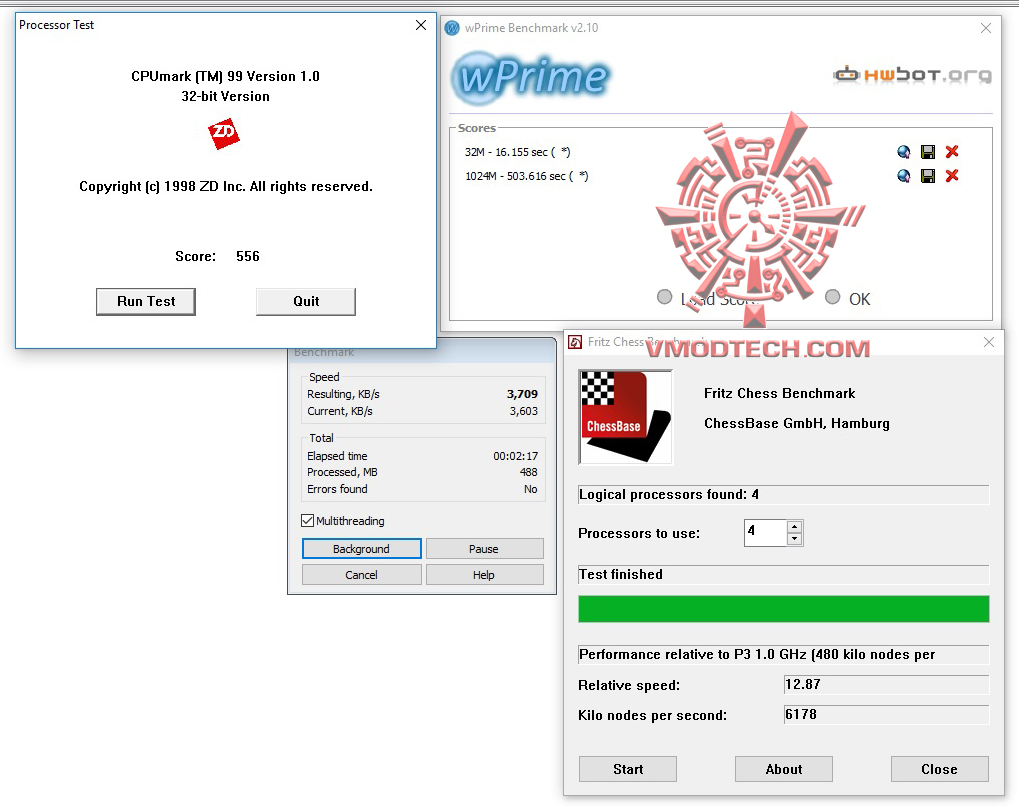Run Test in CPUmark Processor Test
Screen dimensions: 1019x806
click(146, 302)
